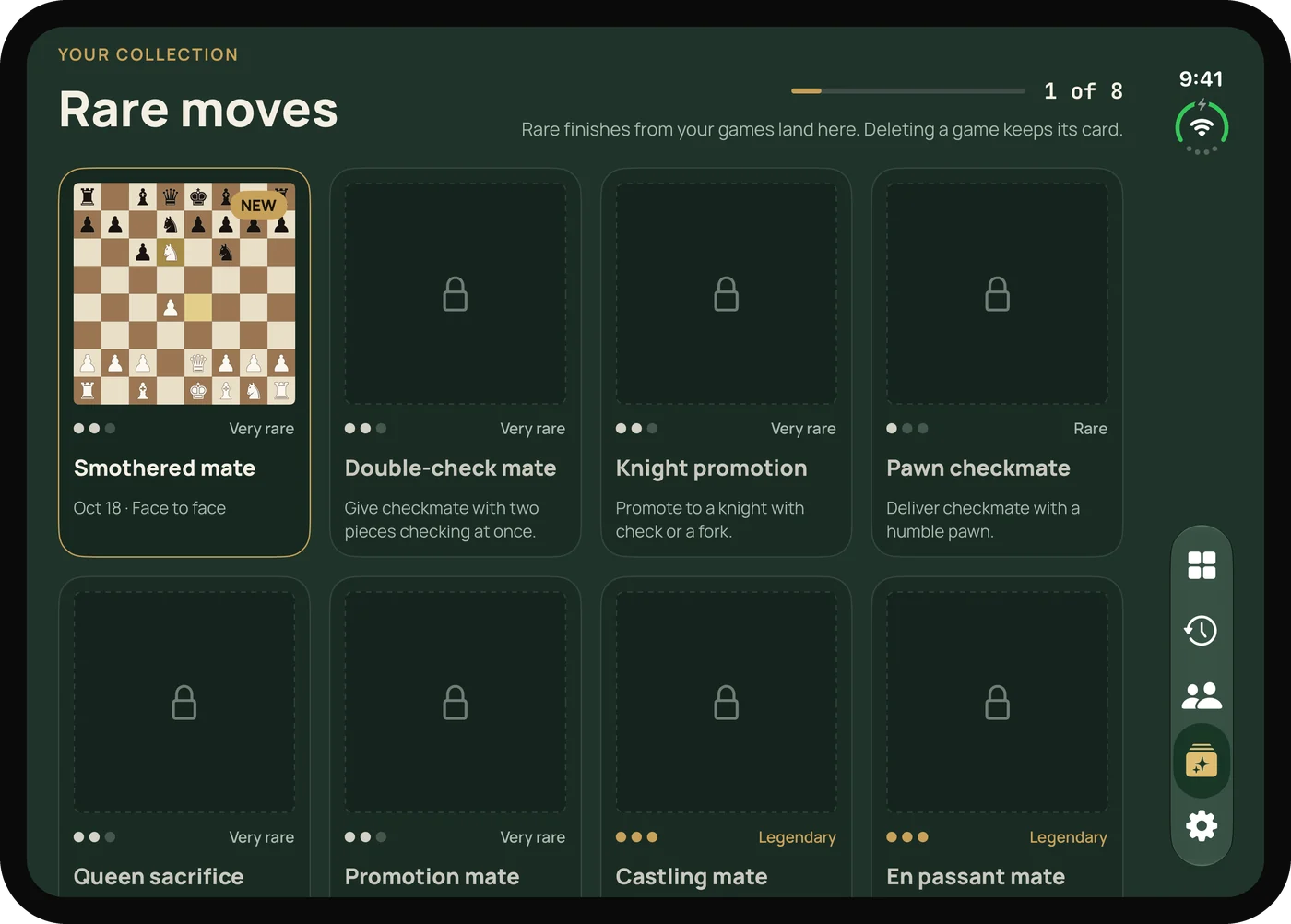Select the Double-check mate title
The height and width of the screenshot is (924, 1291).
pos(450,468)
